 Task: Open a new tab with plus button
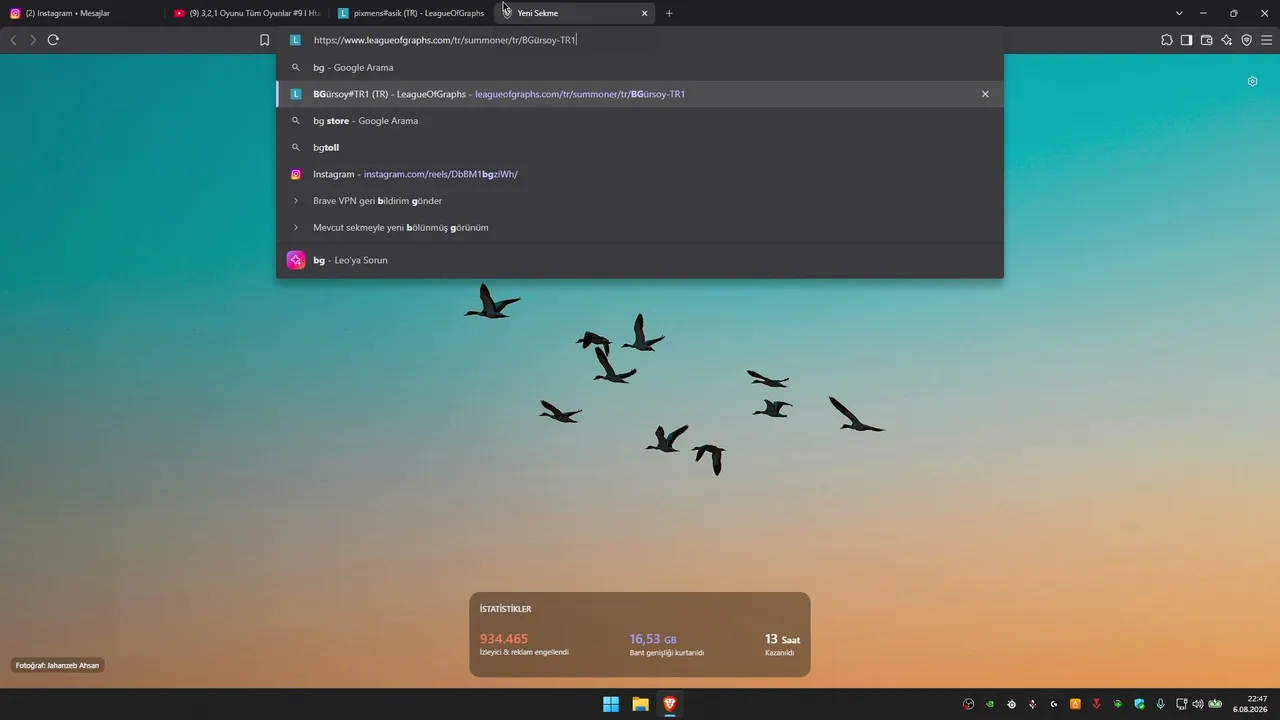[669, 13]
